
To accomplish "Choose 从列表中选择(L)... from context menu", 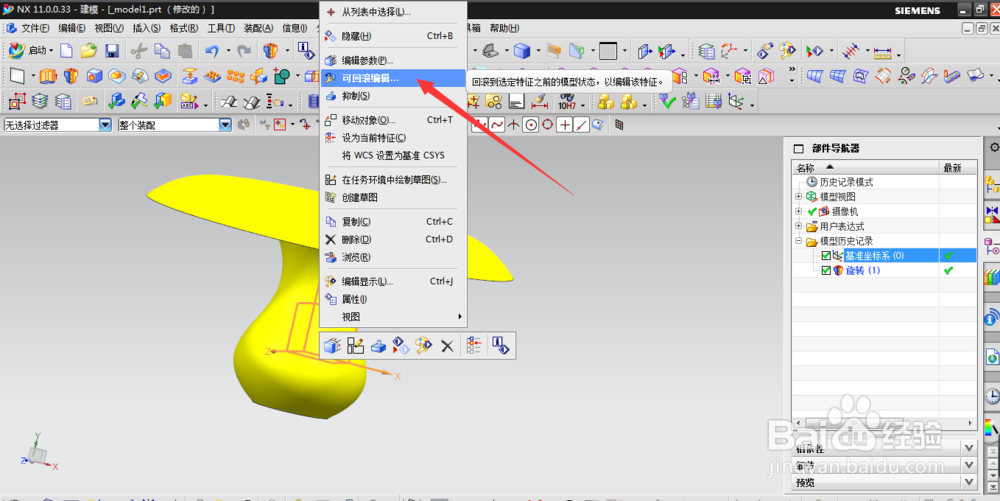I will (393, 12).
